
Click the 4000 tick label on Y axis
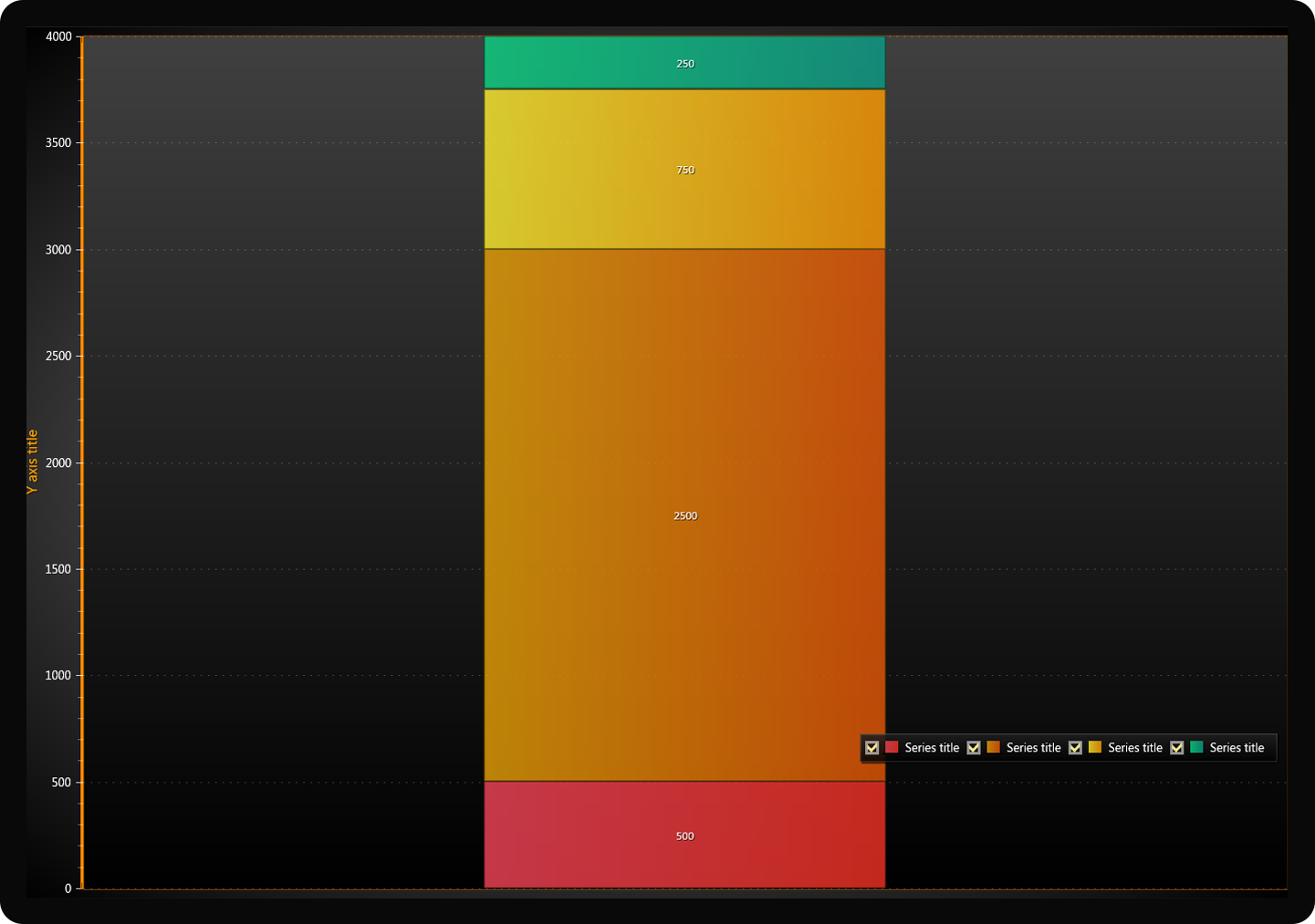click(58, 36)
